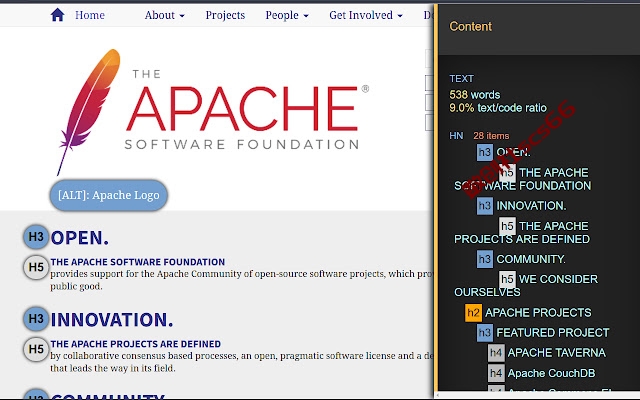Click the Apache Software Foundation logo
This screenshot has height=400, width=640.
click(213, 111)
